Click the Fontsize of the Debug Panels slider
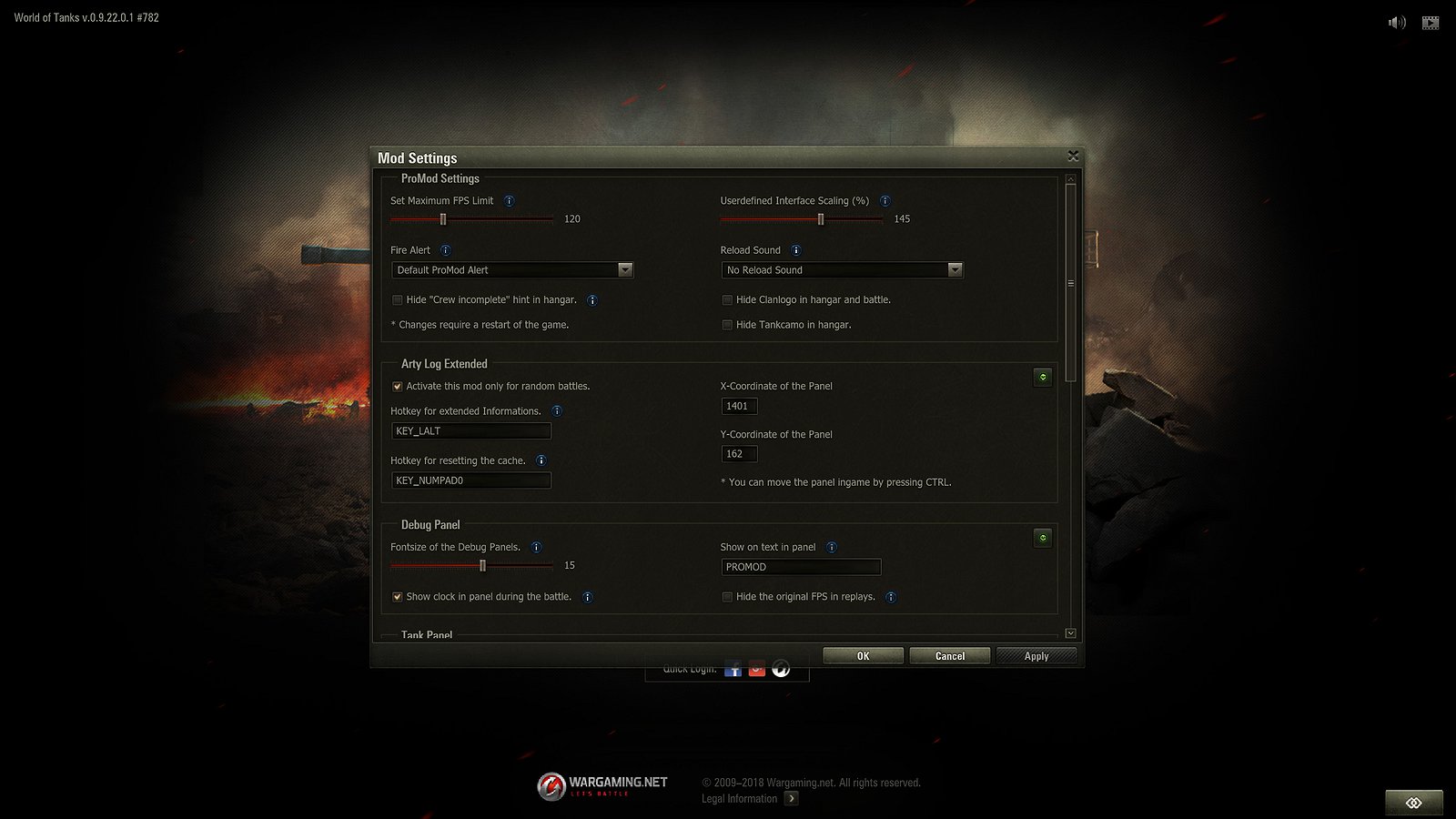This screenshot has width=1456, height=819. click(471, 566)
